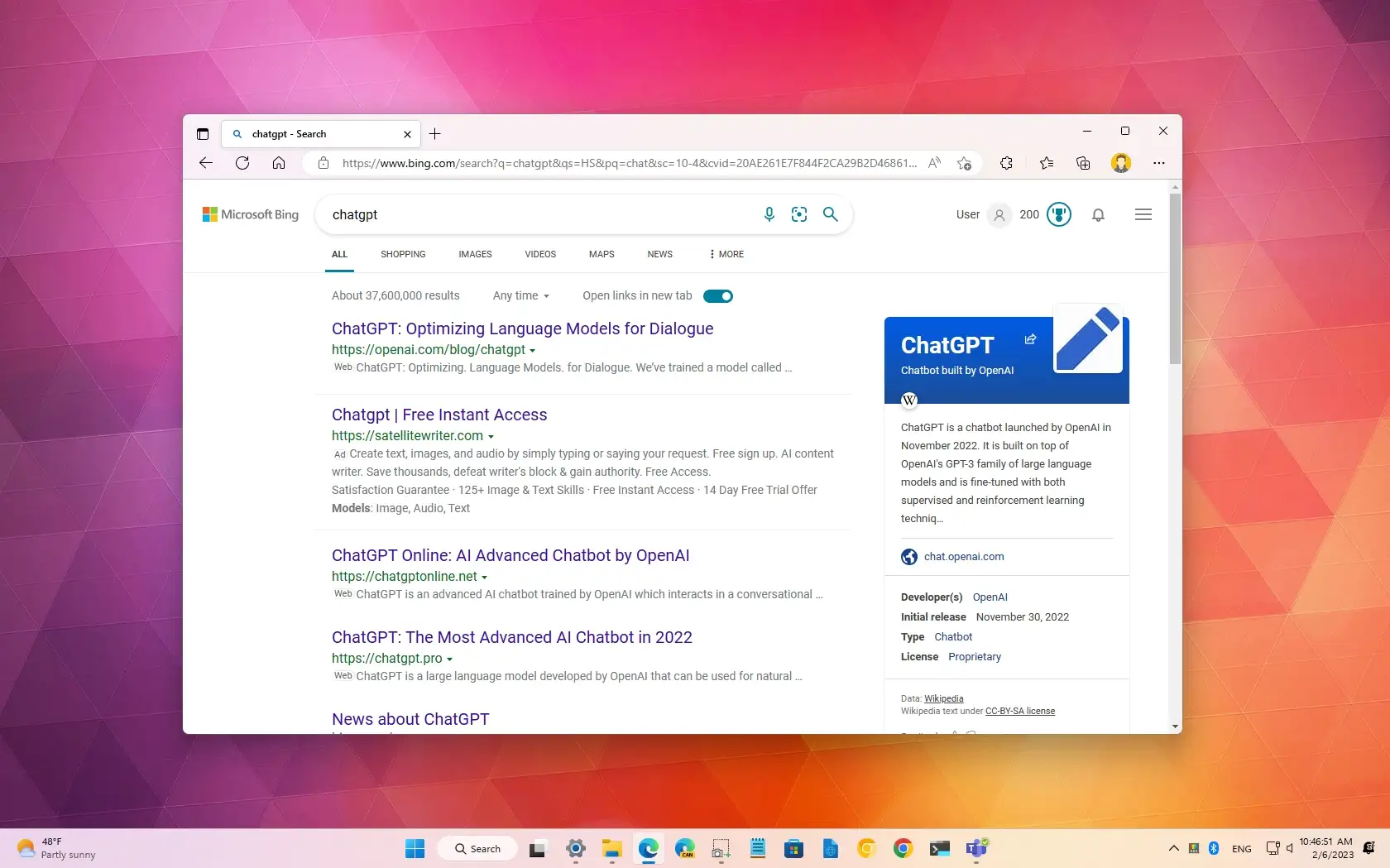Click the microphone voice search icon
Image resolution: width=1390 pixels, height=868 pixels.
tap(769, 215)
